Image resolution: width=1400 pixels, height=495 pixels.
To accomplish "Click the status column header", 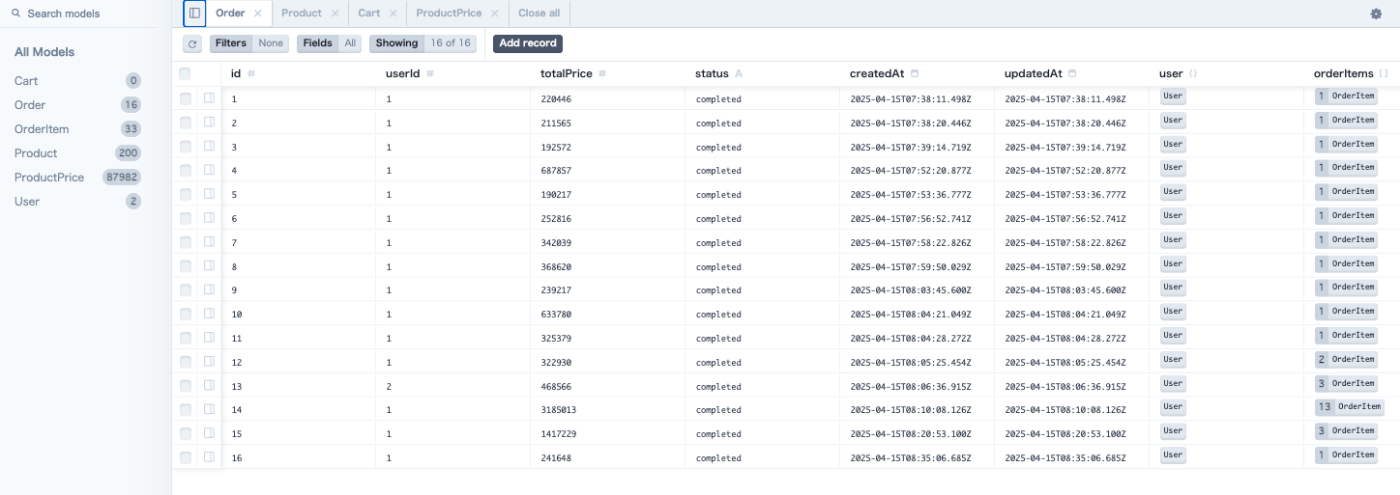I will pos(762,74).
